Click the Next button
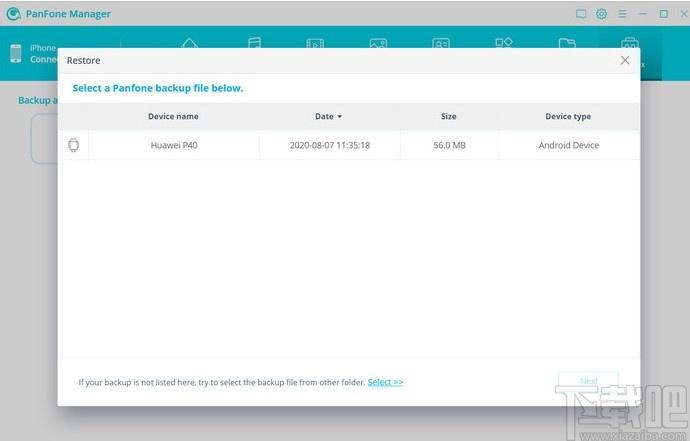690x441 pixels. coord(588,381)
